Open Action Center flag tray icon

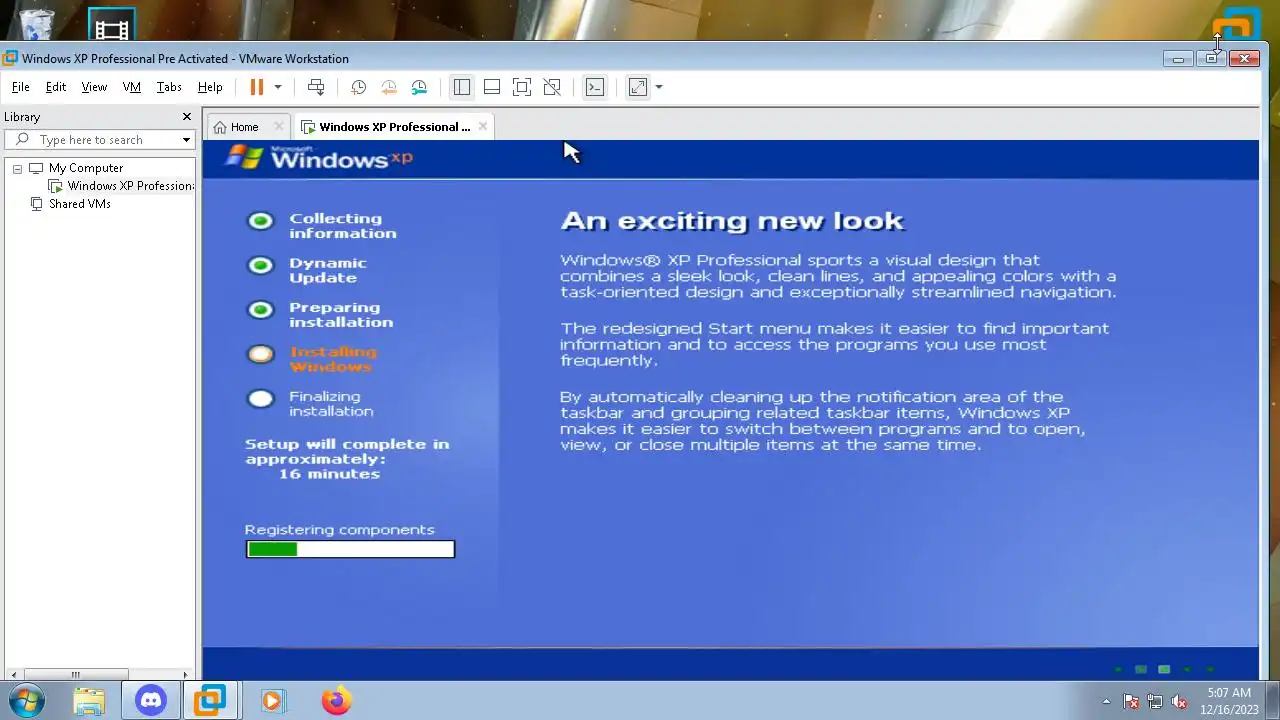click(x=1131, y=701)
